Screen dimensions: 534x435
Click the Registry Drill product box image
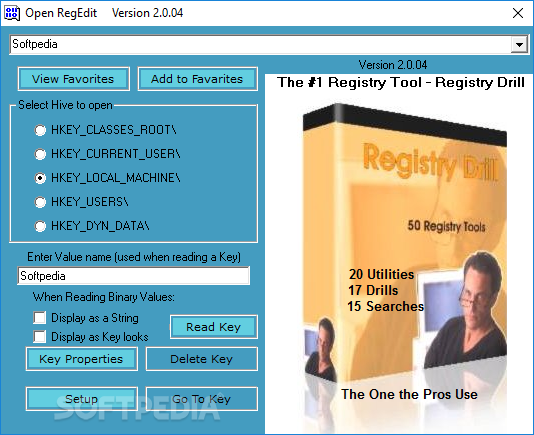(x=405, y=244)
